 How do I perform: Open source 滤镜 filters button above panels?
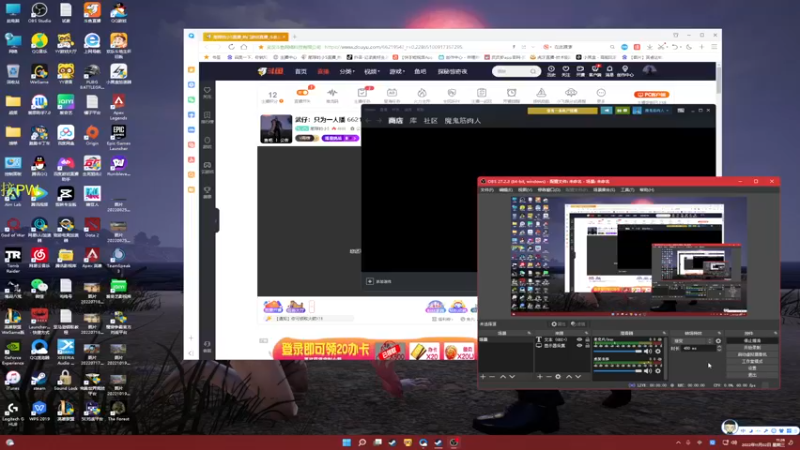pyautogui.click(x=578, y=324)
